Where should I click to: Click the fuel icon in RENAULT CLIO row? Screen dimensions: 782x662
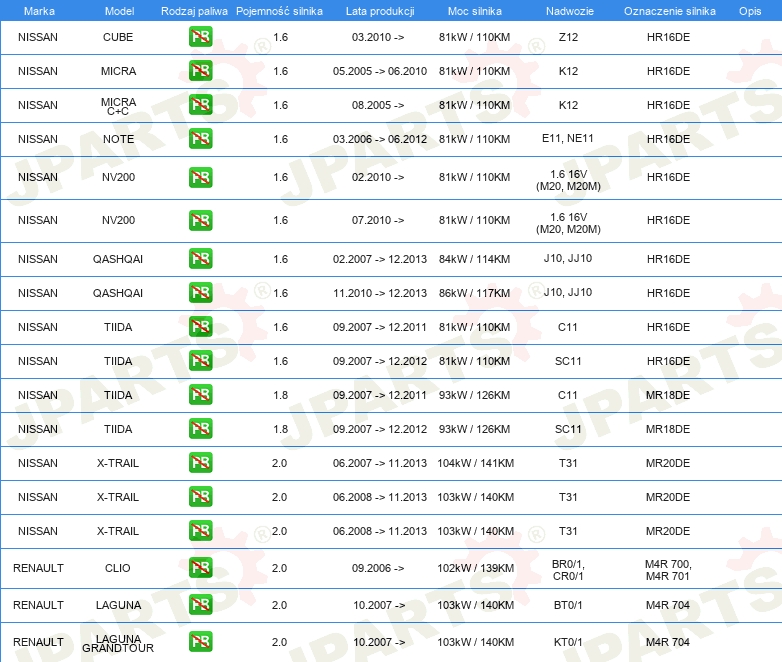tap(200, 568)
